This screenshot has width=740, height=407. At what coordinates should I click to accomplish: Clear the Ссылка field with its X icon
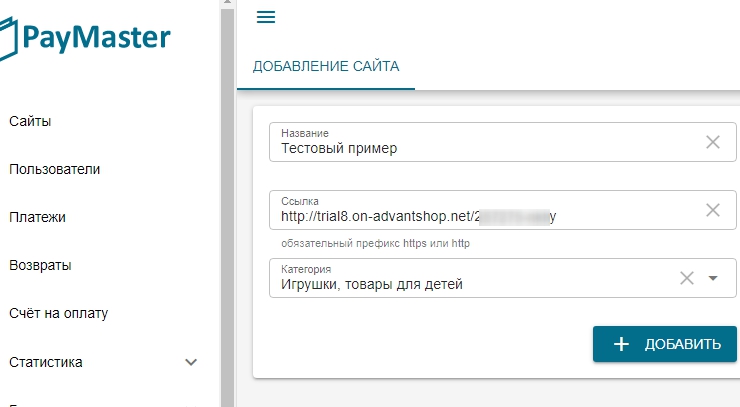click(713, 210)
